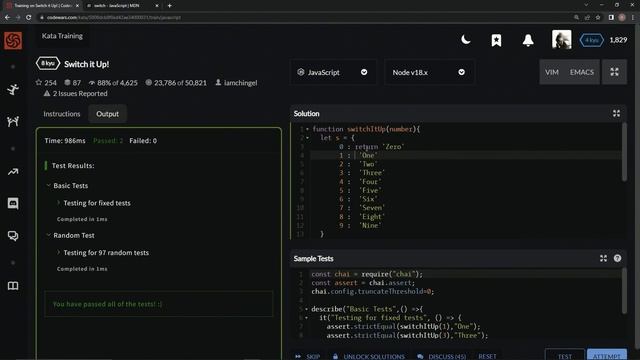
Task: Fold code at line 1 of Solution
Action: [307, 129]
